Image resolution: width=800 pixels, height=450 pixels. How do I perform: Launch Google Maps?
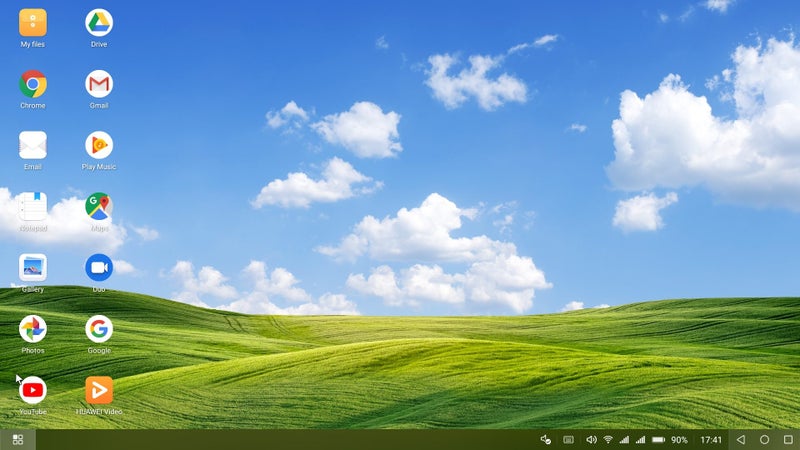tap(98, 207)
